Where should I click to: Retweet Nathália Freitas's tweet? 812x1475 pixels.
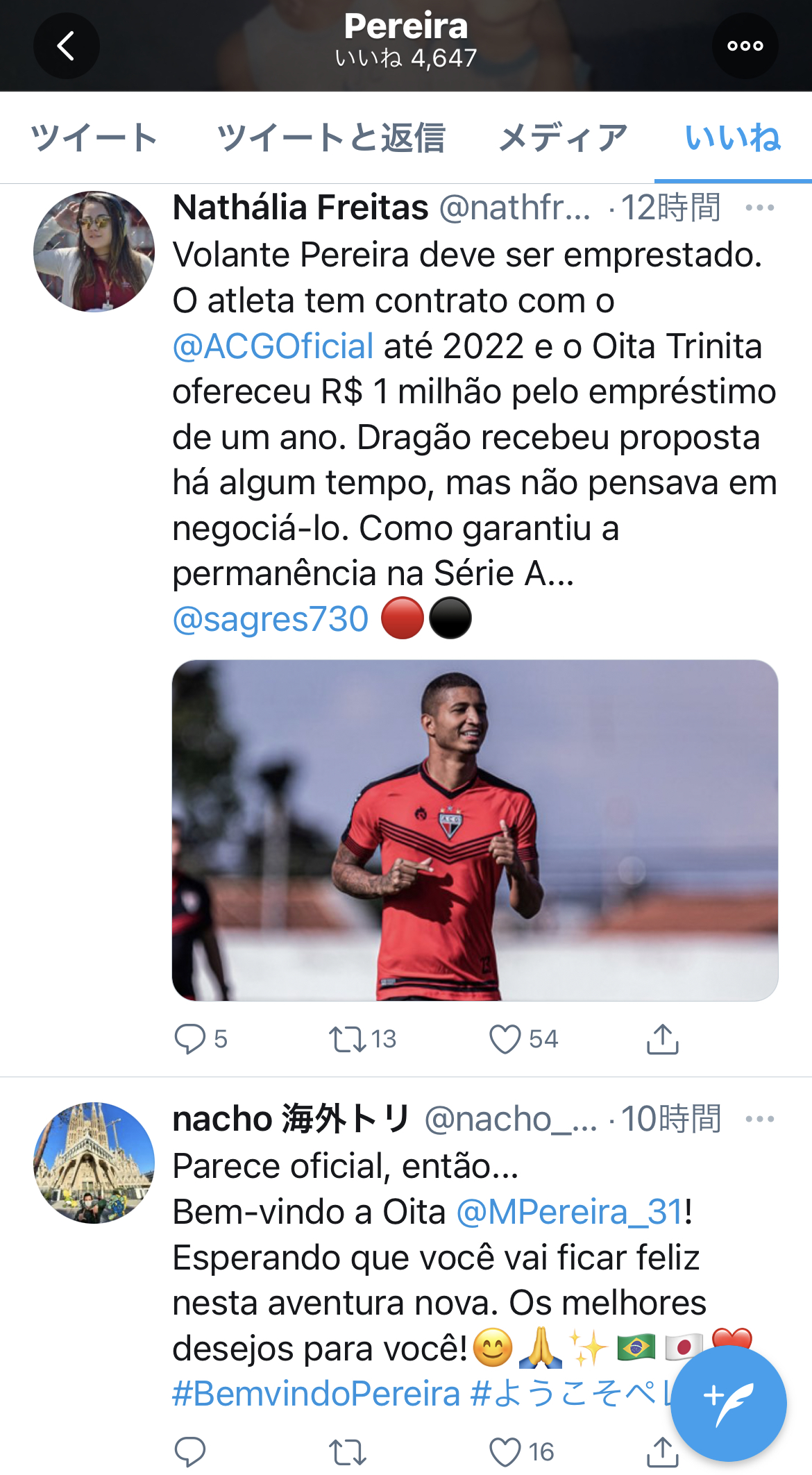347,1039
